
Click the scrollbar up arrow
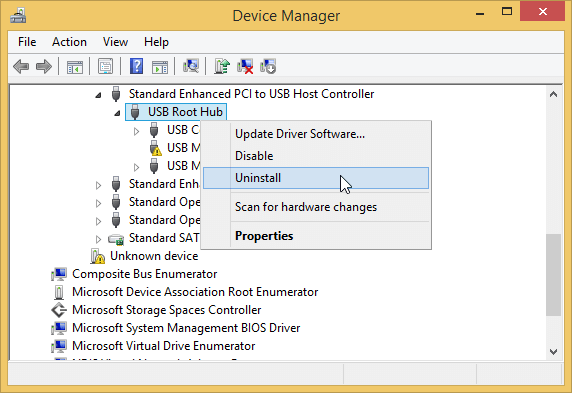pyautogui.click(x=553, y=95)
